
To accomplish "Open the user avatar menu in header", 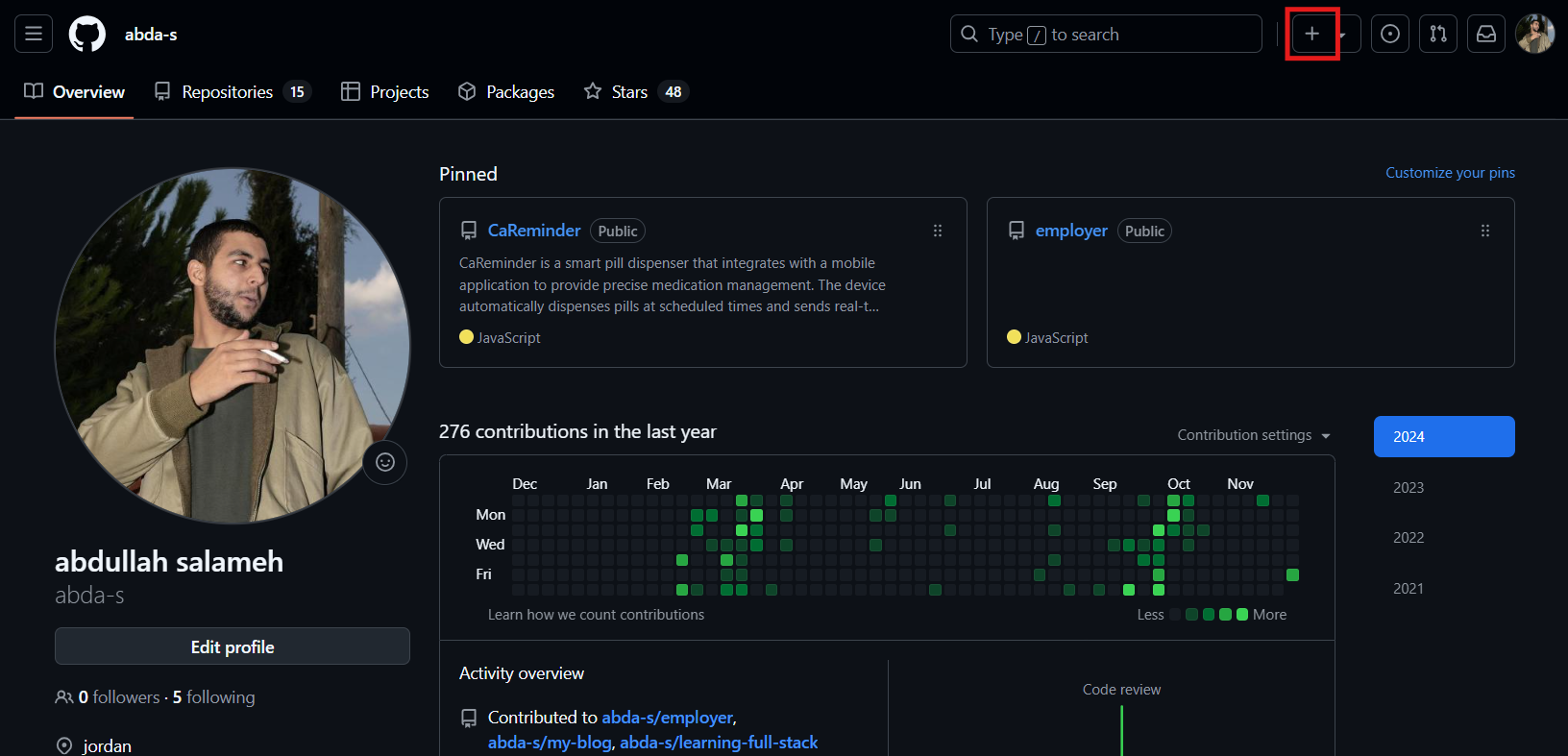I will (x=1534, y=34).
